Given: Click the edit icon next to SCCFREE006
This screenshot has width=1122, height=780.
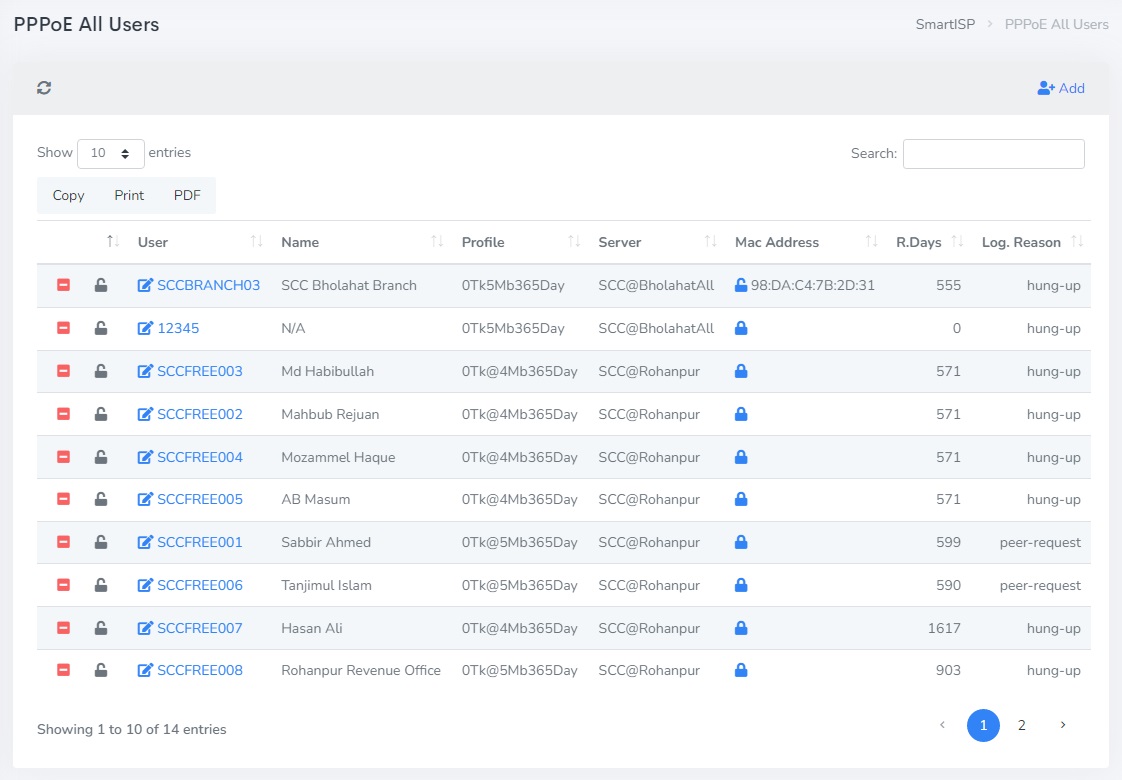Looking at the screenshot, I should click(x=145, y=586).
